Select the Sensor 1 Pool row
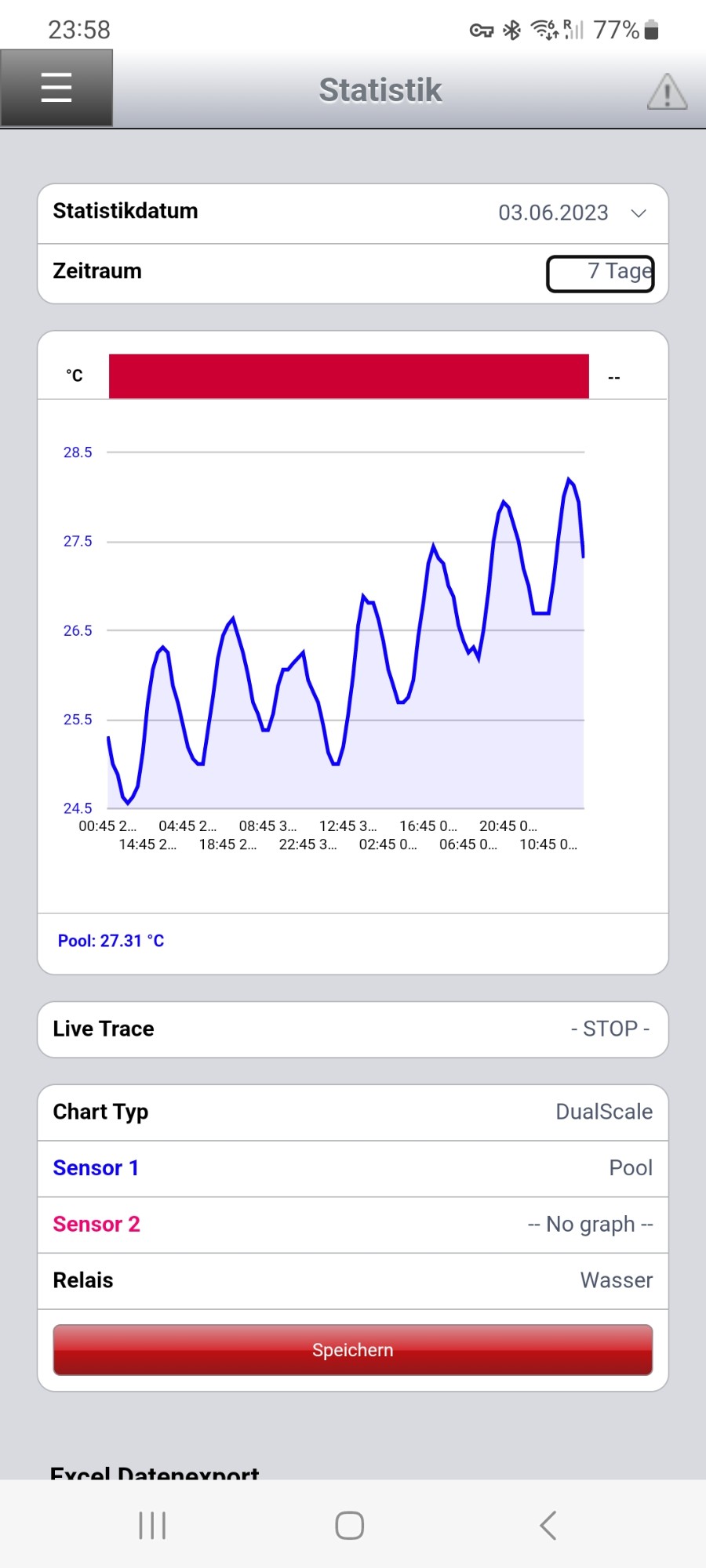 pyautogui.click(x=353, y=1168)
